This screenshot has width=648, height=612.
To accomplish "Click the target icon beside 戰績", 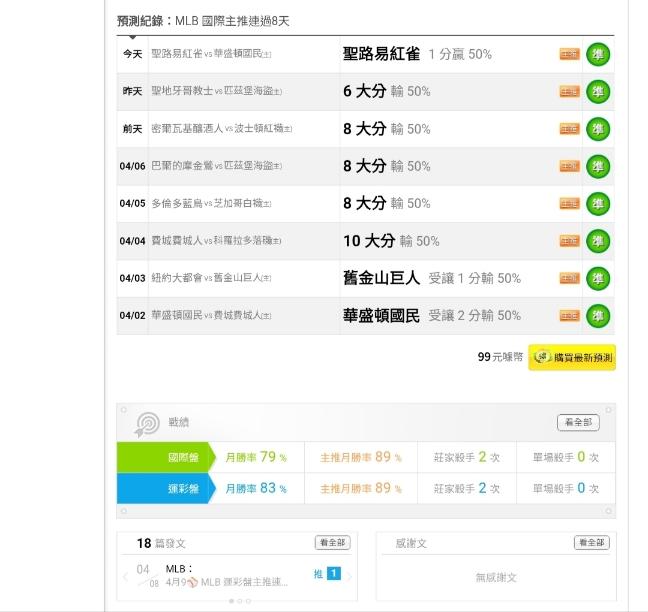I will pyautogui.click(x=147, y=424).
